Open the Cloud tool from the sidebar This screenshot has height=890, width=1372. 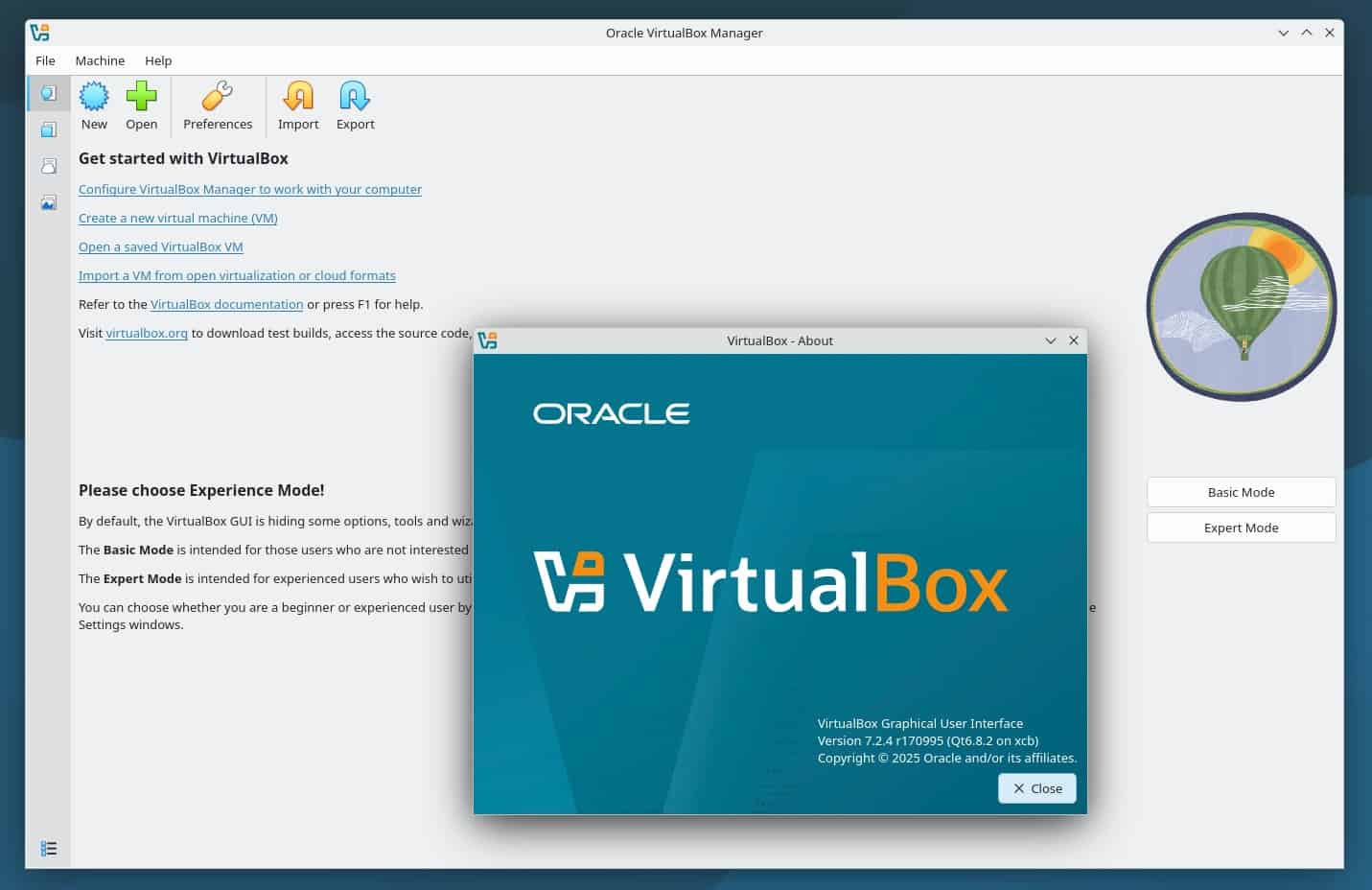pos(49,165)
